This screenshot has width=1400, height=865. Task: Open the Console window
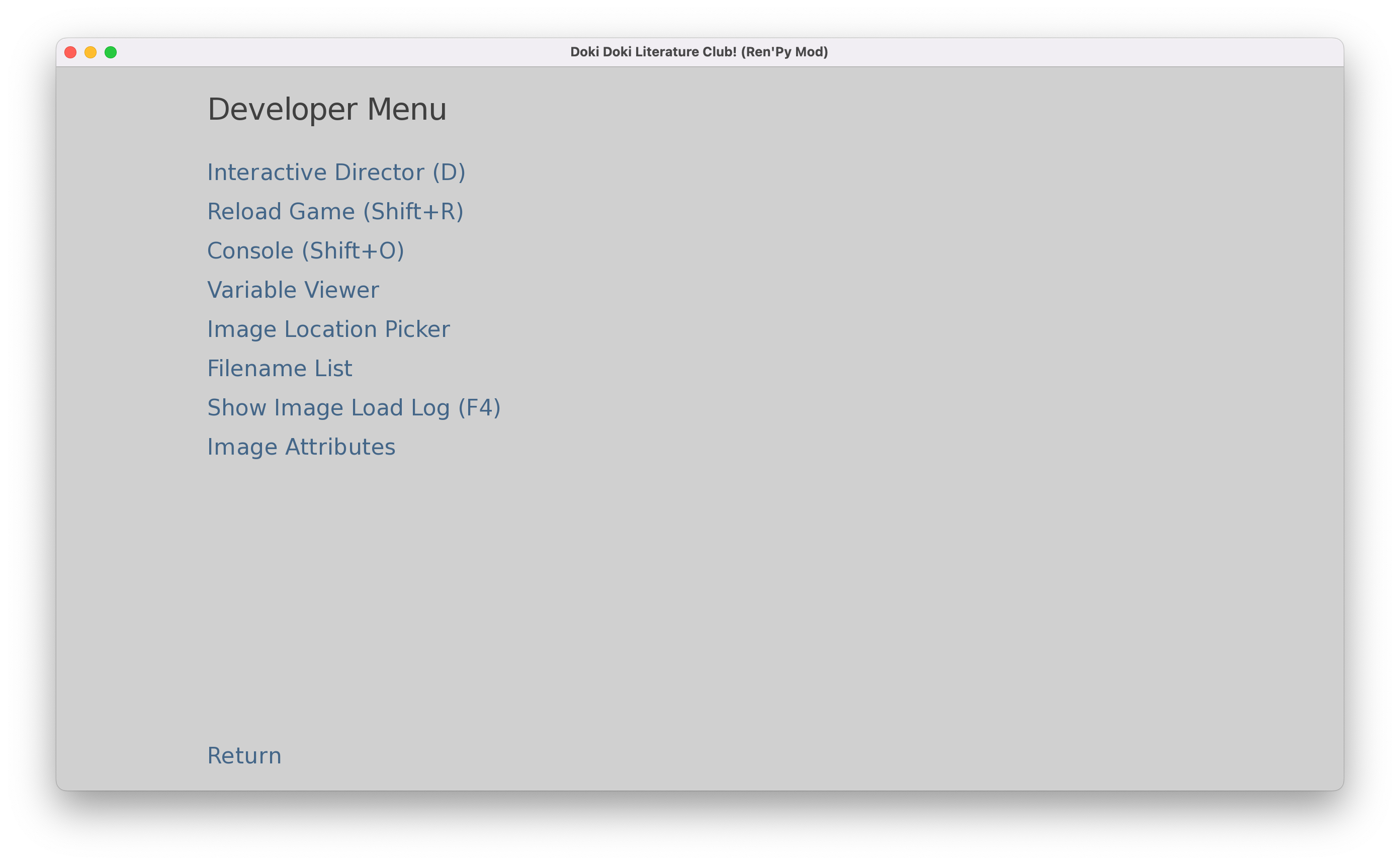[x=306, y=250]
